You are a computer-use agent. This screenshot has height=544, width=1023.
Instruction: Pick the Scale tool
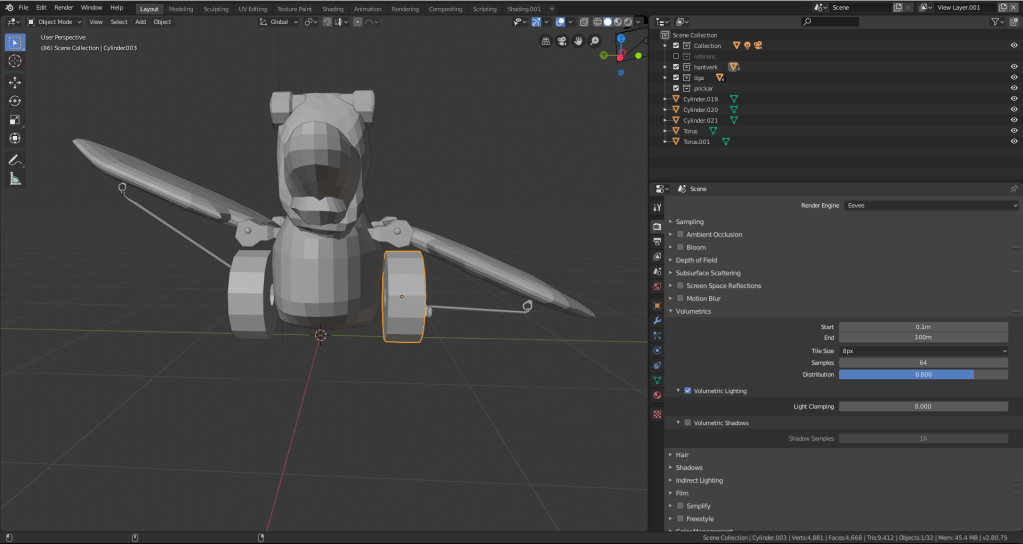15,120
